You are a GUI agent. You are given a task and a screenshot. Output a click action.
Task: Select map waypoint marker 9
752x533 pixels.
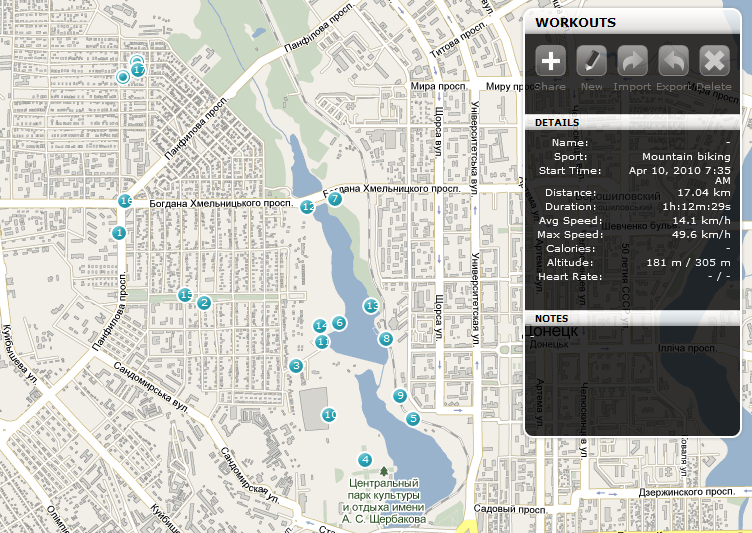[400, 396]
